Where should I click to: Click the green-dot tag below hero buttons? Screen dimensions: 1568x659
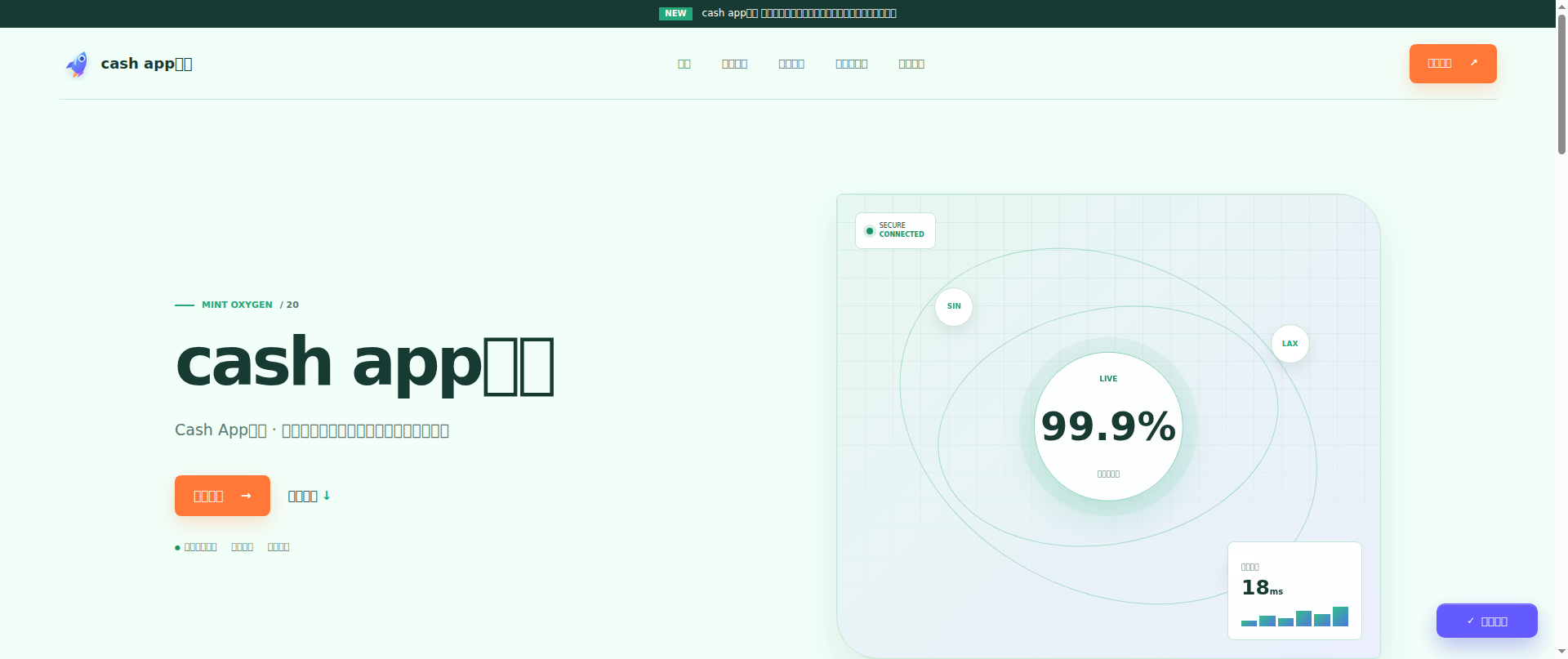(x=196, y=547)
